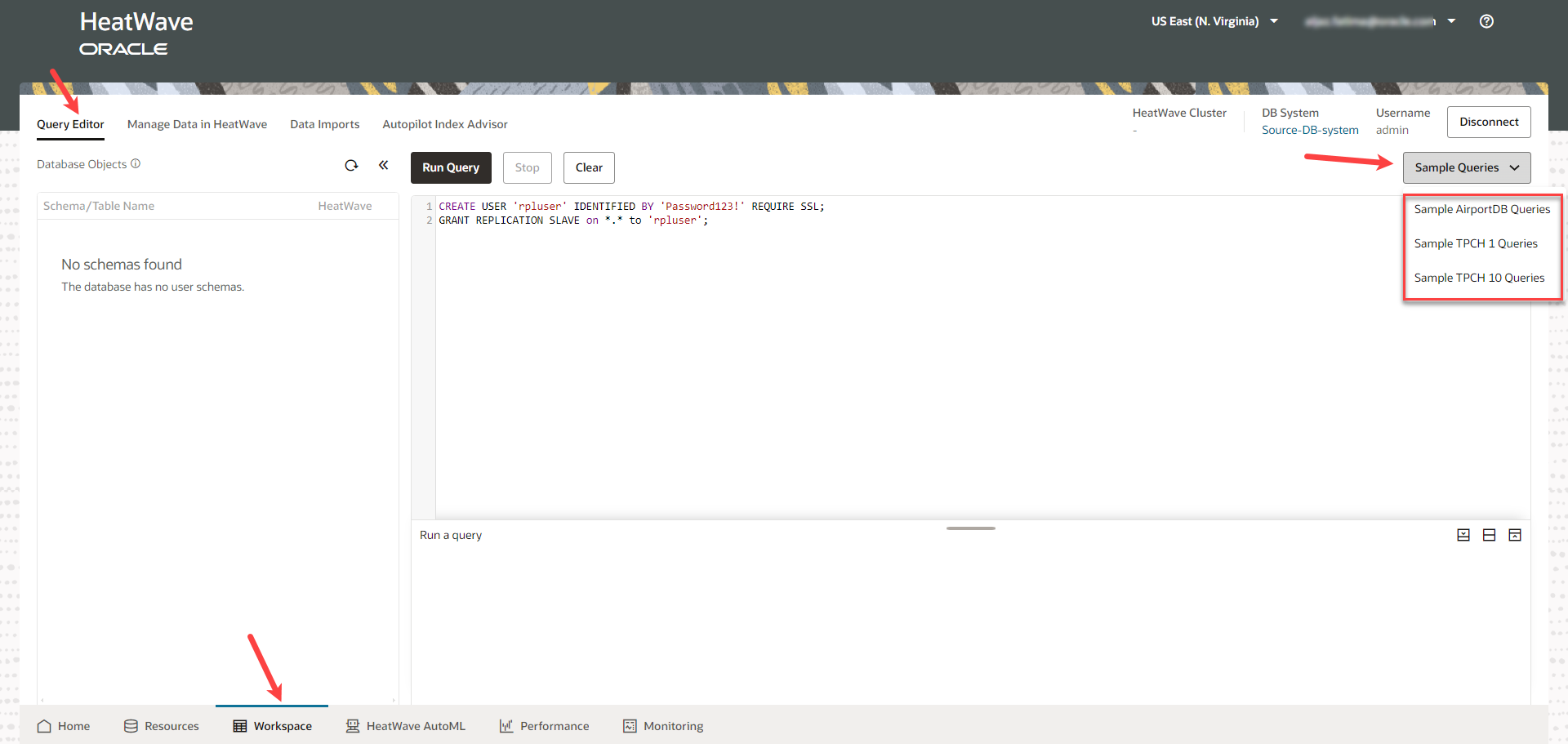
Task: Open the Performance section icon
Action: pos(505,725)
